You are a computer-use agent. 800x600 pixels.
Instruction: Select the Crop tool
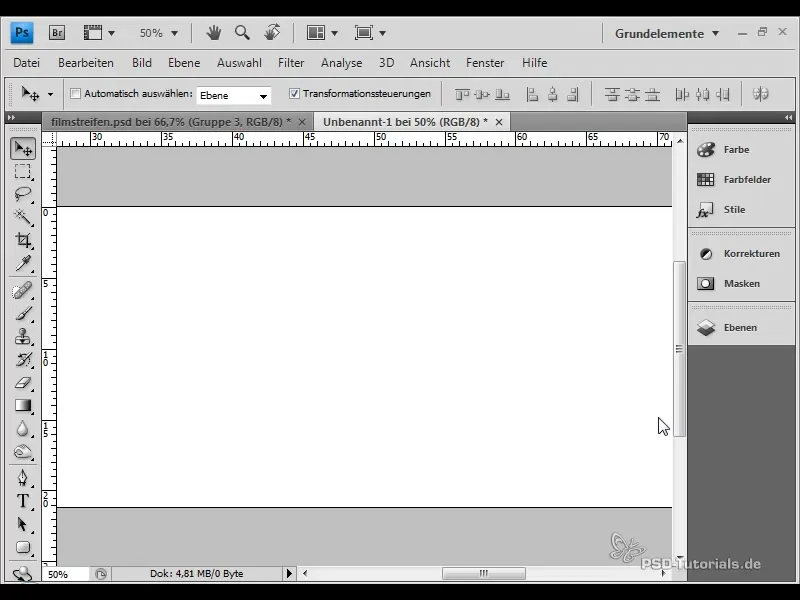[22, 240]
